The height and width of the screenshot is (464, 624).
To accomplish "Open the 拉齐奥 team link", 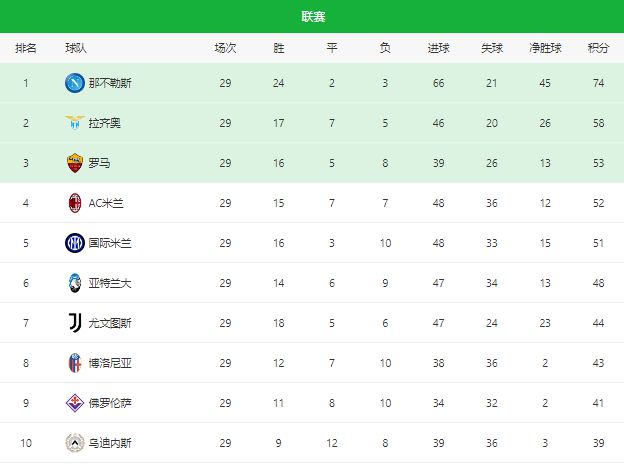I will click(x=103, y=123).
